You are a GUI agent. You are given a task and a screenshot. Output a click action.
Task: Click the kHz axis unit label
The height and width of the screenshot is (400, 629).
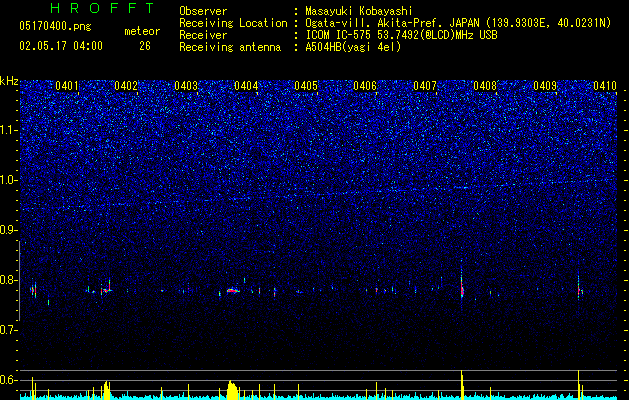click(x=9, y=81)
